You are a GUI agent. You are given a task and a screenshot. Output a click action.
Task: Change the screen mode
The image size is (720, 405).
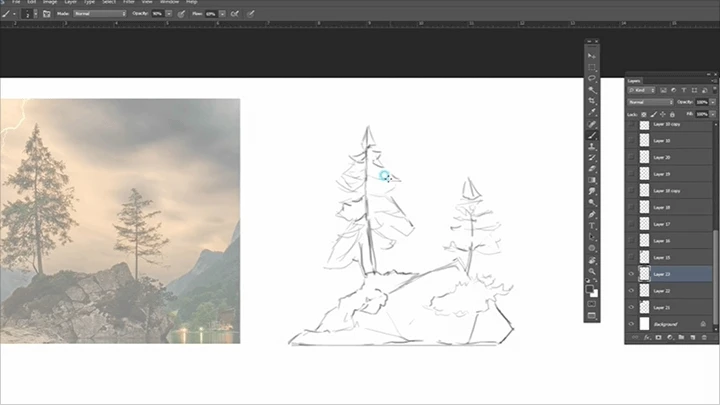pyautogui.click(x=592, y=315)
